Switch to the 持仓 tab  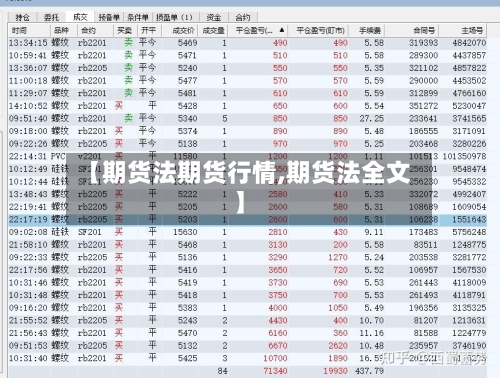click(23, 17)
